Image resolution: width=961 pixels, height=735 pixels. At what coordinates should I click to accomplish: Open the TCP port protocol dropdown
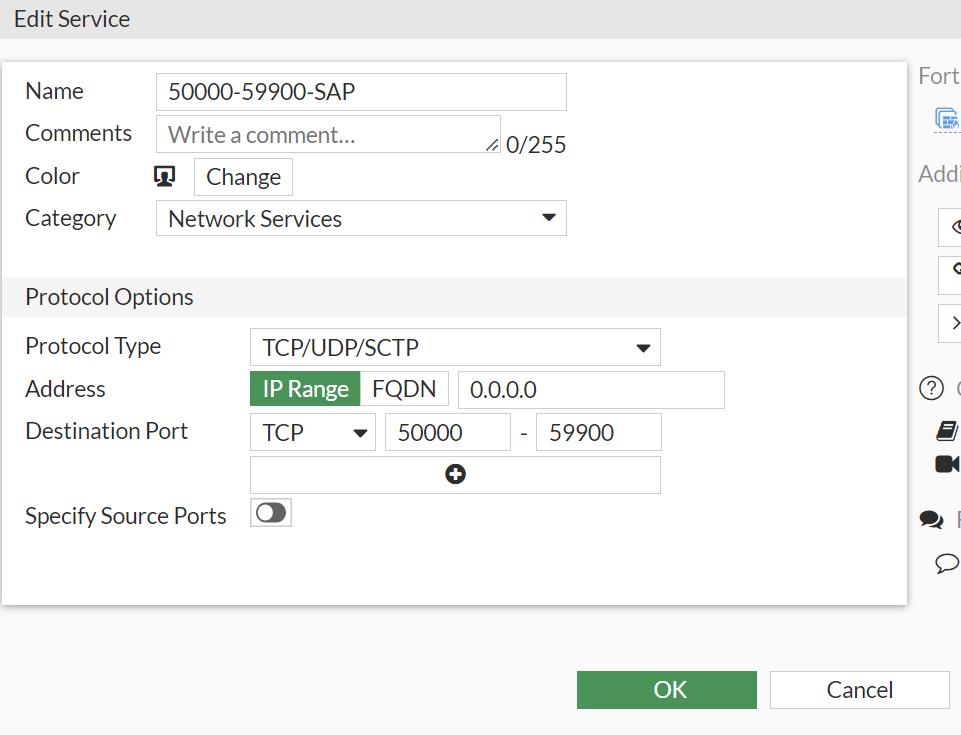click(x=313, y=432)
